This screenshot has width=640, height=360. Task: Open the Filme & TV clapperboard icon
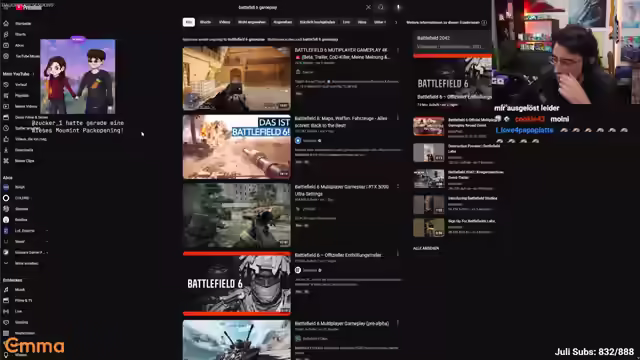(x=6, y=300)
